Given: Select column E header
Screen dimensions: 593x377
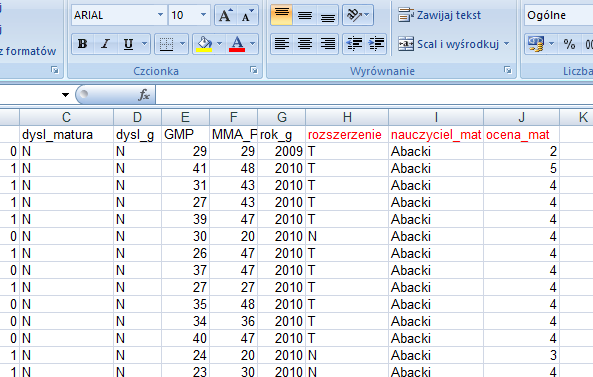Looking at the screenshot, I should pos(185,117).
